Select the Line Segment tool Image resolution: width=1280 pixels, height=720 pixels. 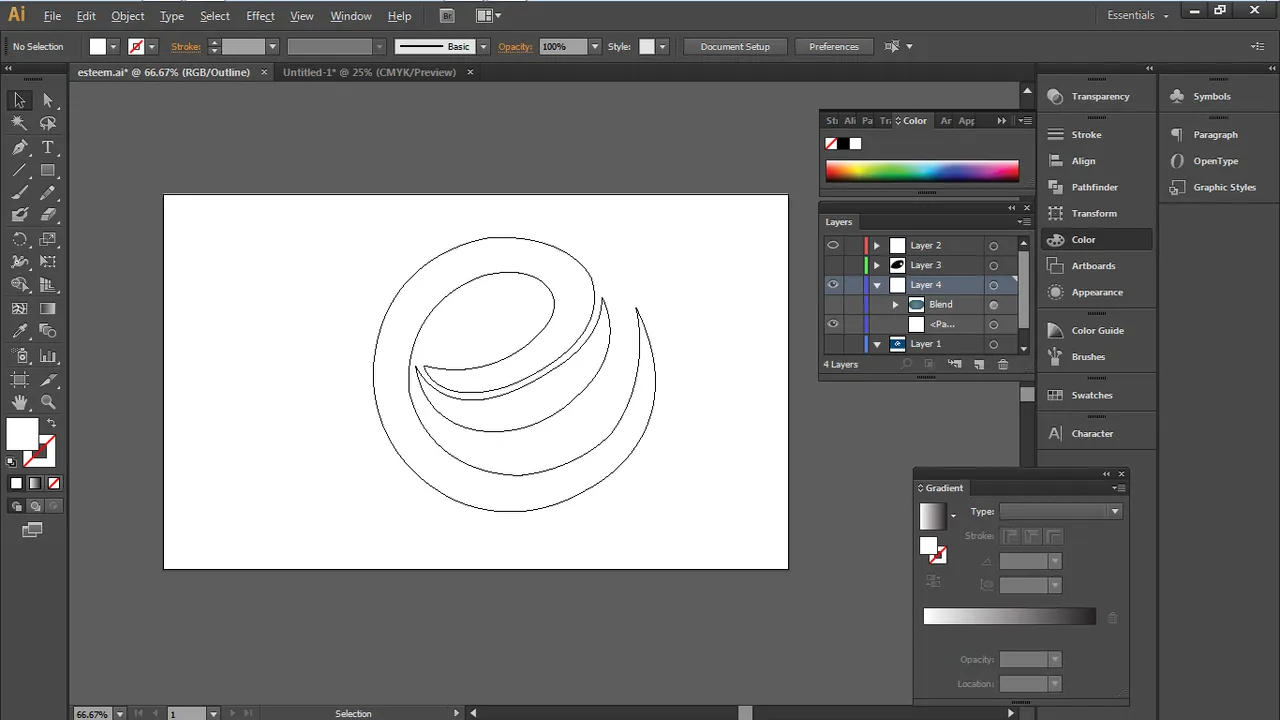[19, 170]
